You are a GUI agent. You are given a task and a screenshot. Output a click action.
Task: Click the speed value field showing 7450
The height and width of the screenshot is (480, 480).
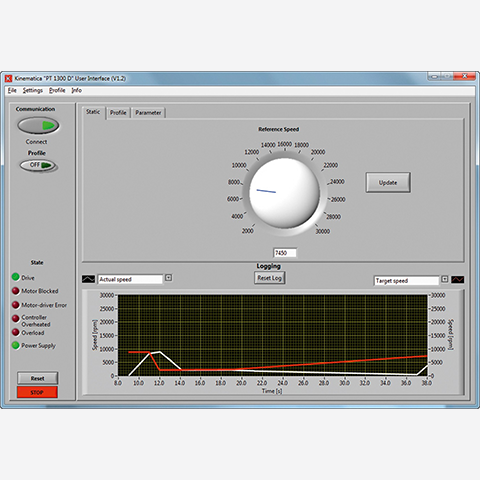pyautogui.click(x=285, y=253)
